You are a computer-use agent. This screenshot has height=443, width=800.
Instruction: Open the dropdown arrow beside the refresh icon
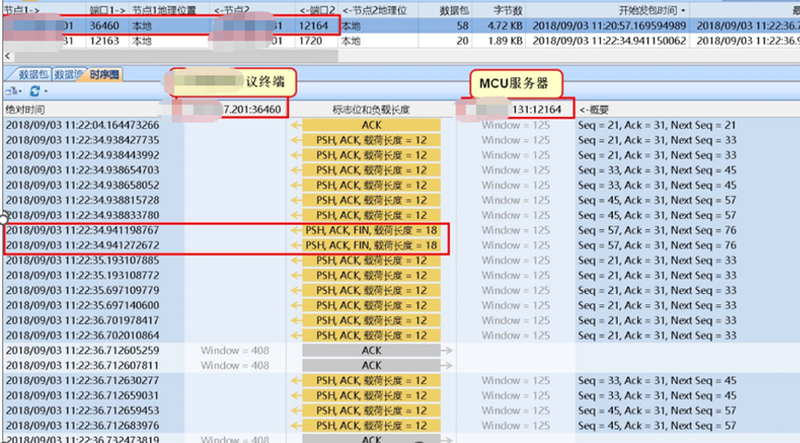point(46,91)
